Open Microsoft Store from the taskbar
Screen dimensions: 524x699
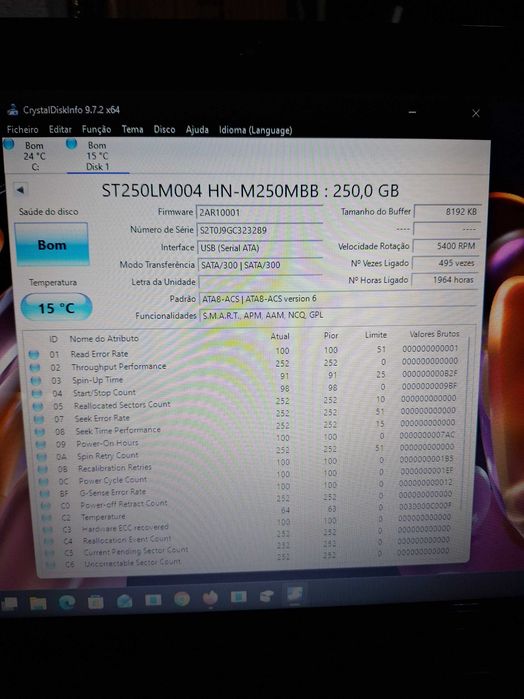96,602
